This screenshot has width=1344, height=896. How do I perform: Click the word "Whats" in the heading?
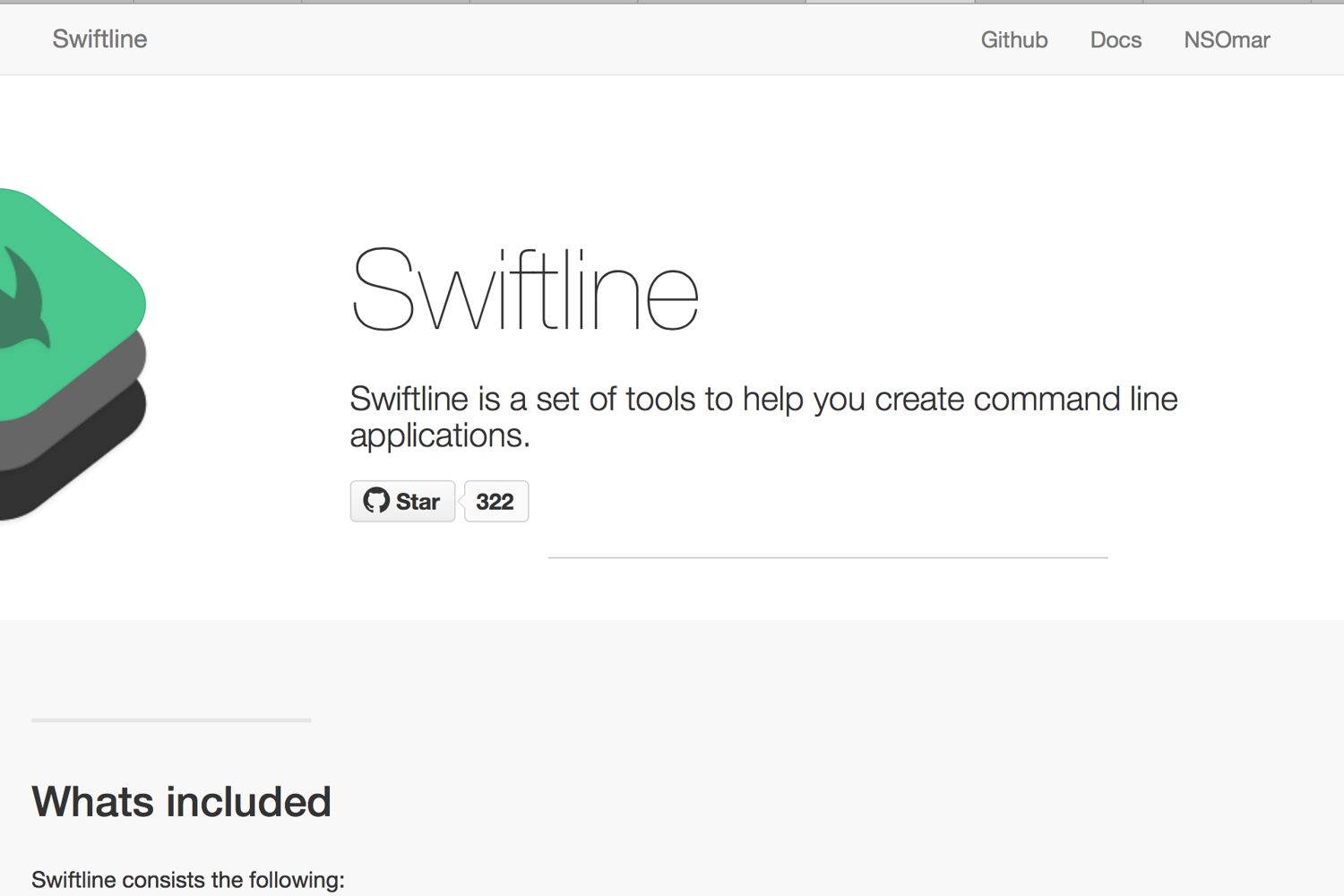click(x=91, y=801)
